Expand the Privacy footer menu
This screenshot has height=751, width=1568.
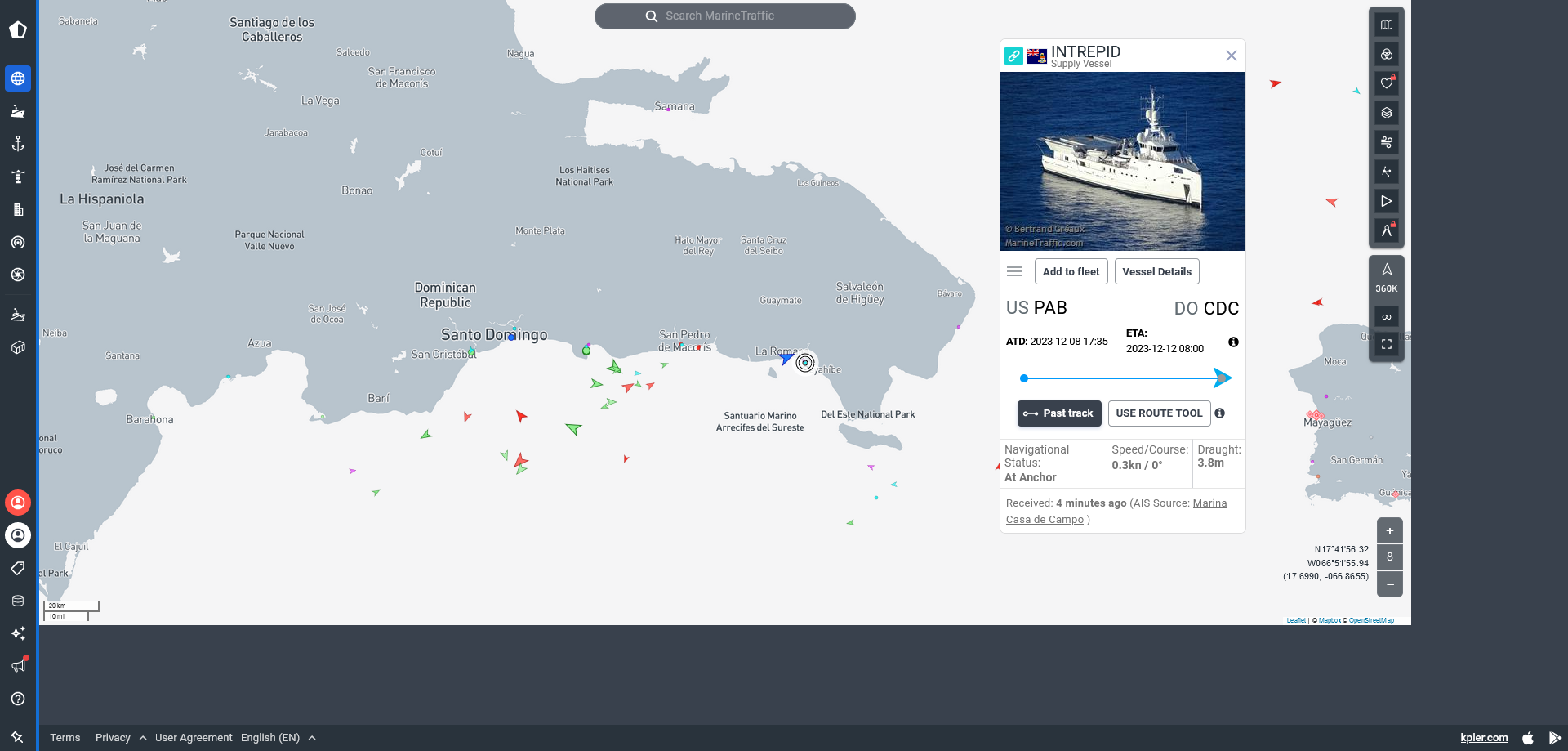[x=121, y=738]
